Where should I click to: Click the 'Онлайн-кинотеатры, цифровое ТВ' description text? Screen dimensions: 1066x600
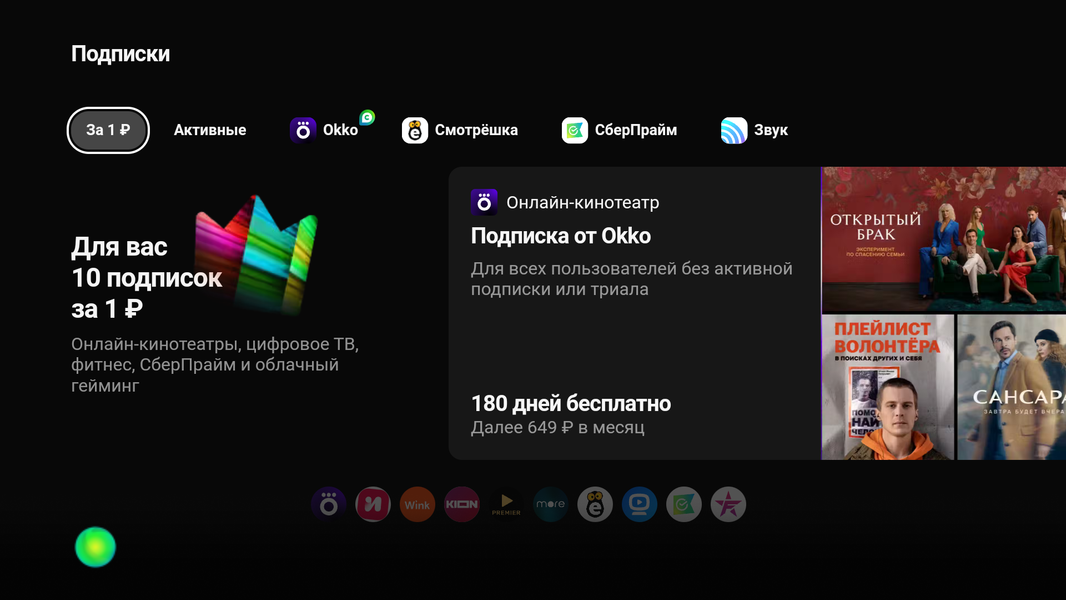(215, 365)
